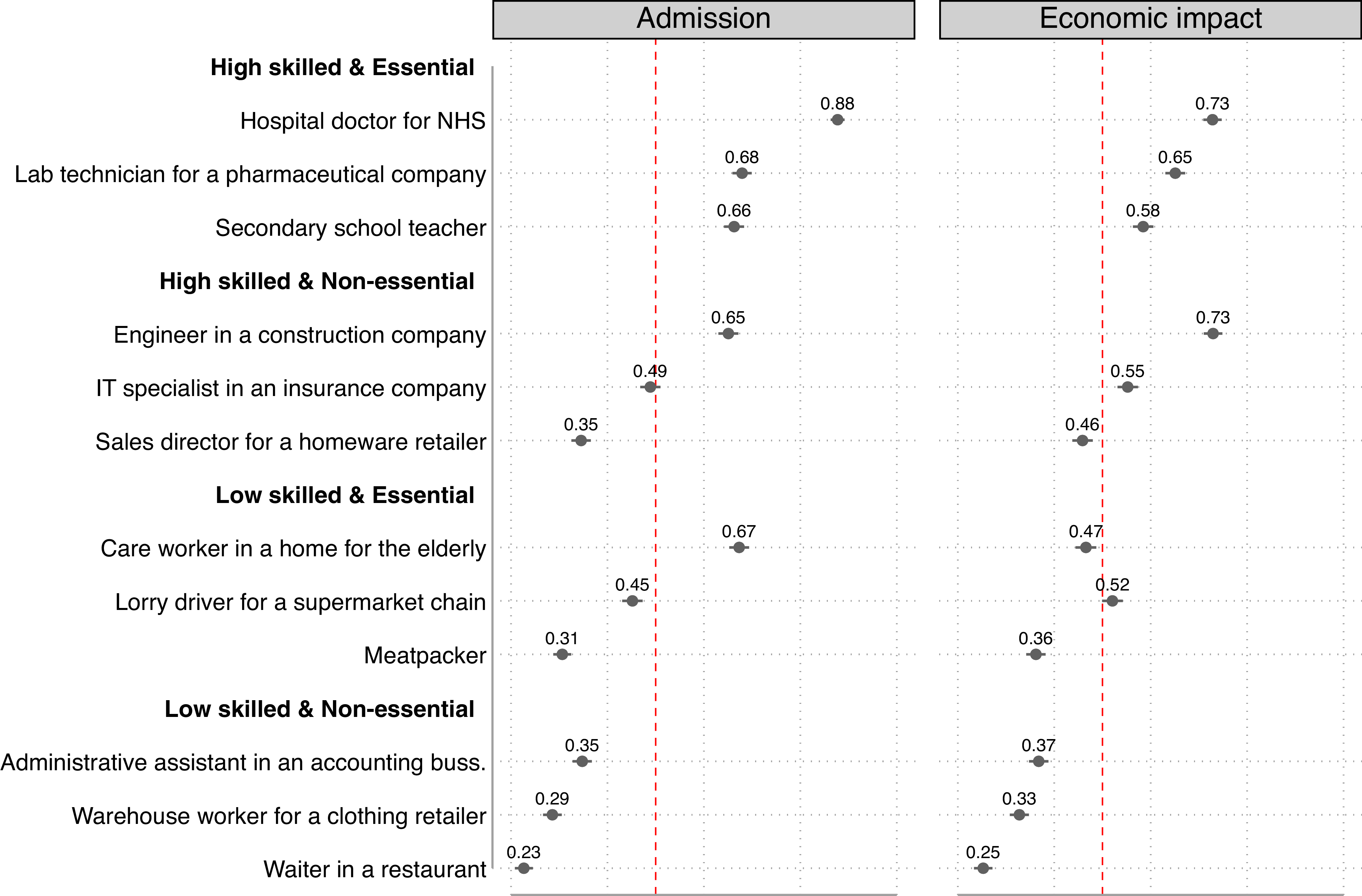This screenshot has width=1362, height=896.
Task: Click the Administrative assistant in an accounting buss. label
Action: pyautogui.click(x=243, y=763)
